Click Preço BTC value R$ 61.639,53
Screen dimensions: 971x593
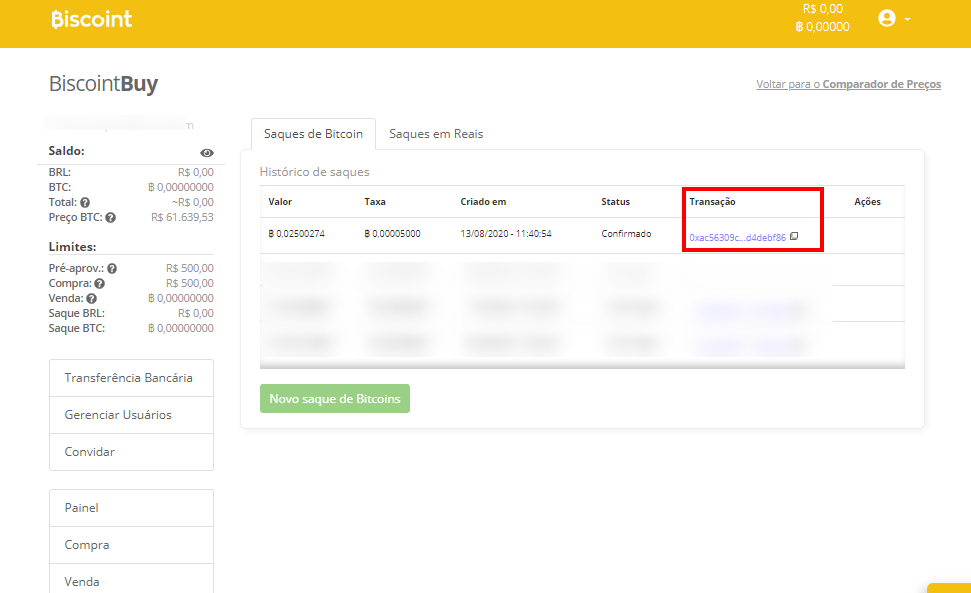coord(182,217)
